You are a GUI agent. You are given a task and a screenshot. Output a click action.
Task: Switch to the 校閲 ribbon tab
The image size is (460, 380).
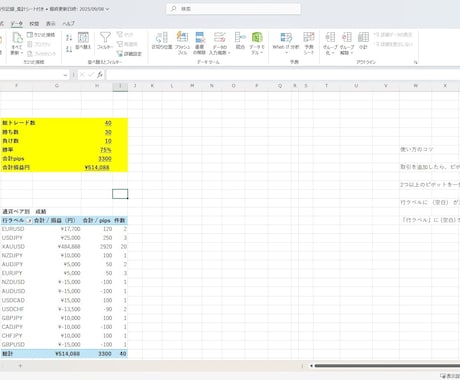(x=34, y=24)
